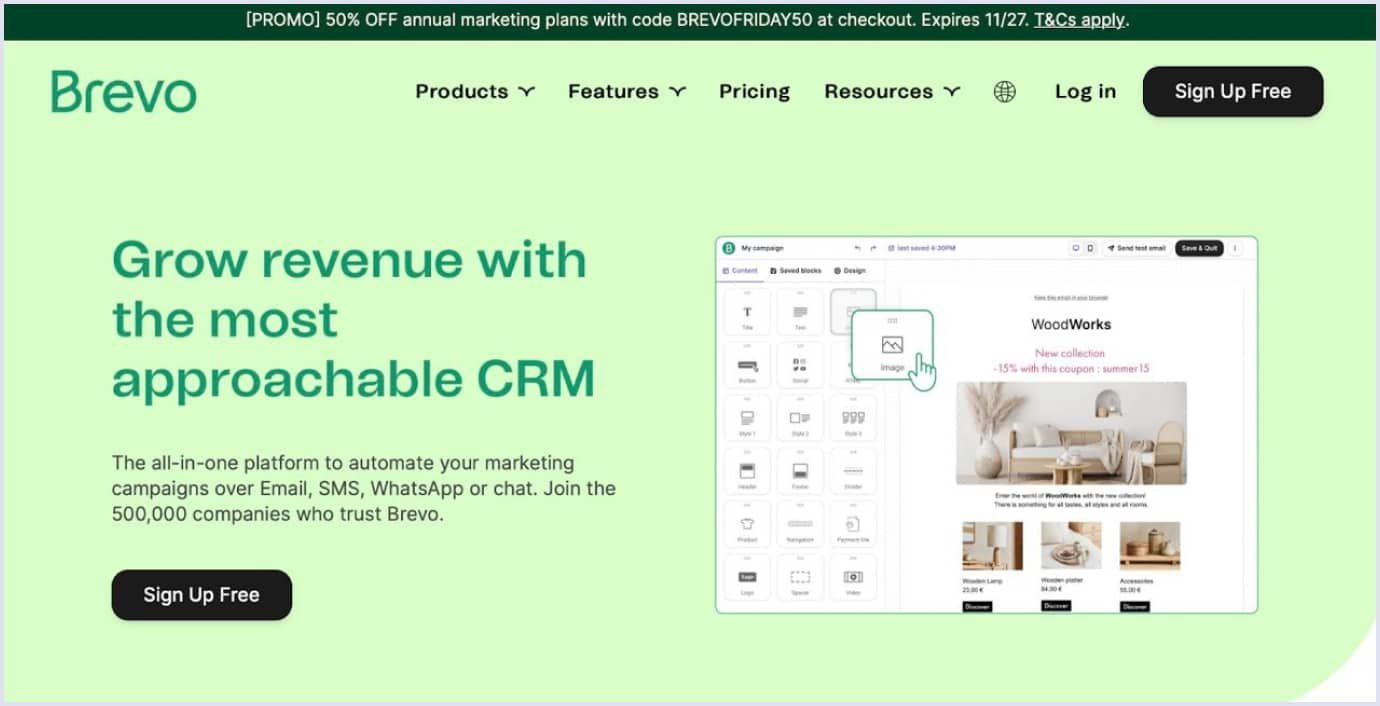
Task: Click the Save & Quit button
Action: pyautogui.click(x=1199, y=248)
